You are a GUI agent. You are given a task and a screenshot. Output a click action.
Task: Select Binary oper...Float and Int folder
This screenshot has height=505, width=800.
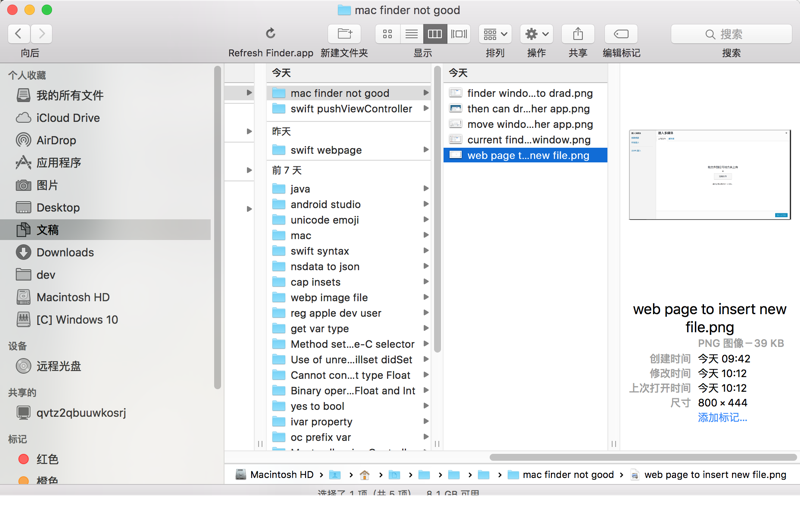pyautogui.click(x=349, y=391)
